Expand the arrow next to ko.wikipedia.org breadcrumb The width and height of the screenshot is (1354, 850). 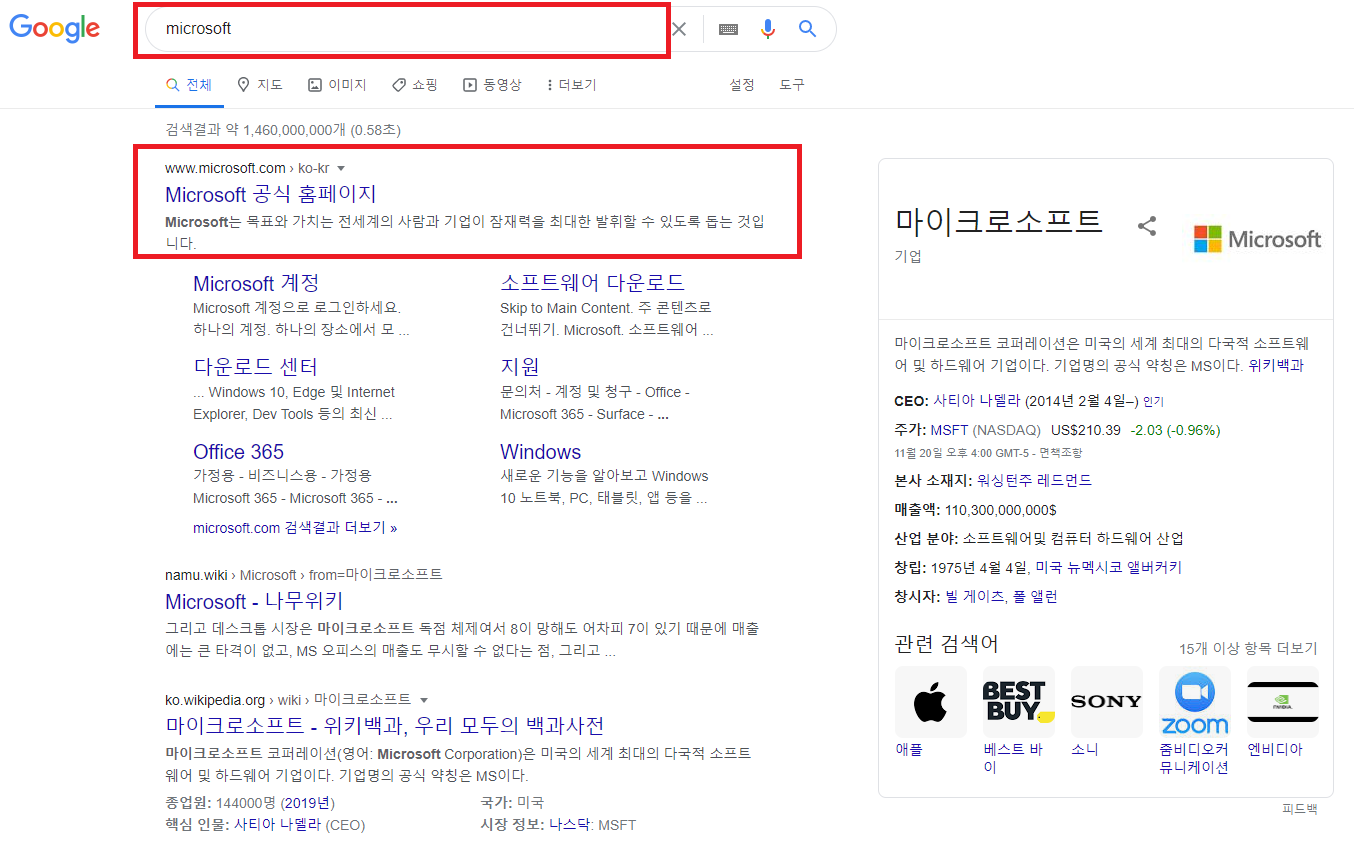point(424,699)
